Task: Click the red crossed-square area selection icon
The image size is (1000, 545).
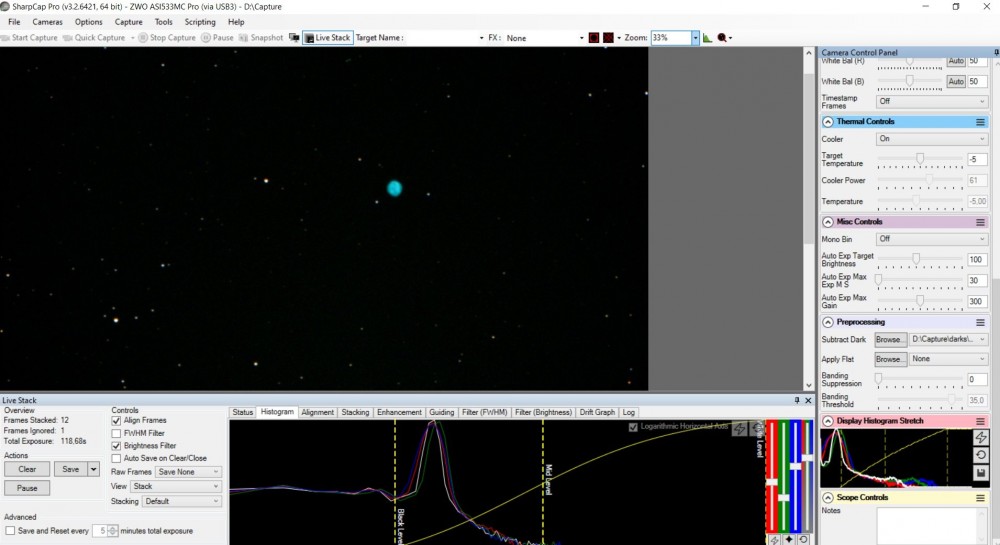Action: tap(608, 38)
